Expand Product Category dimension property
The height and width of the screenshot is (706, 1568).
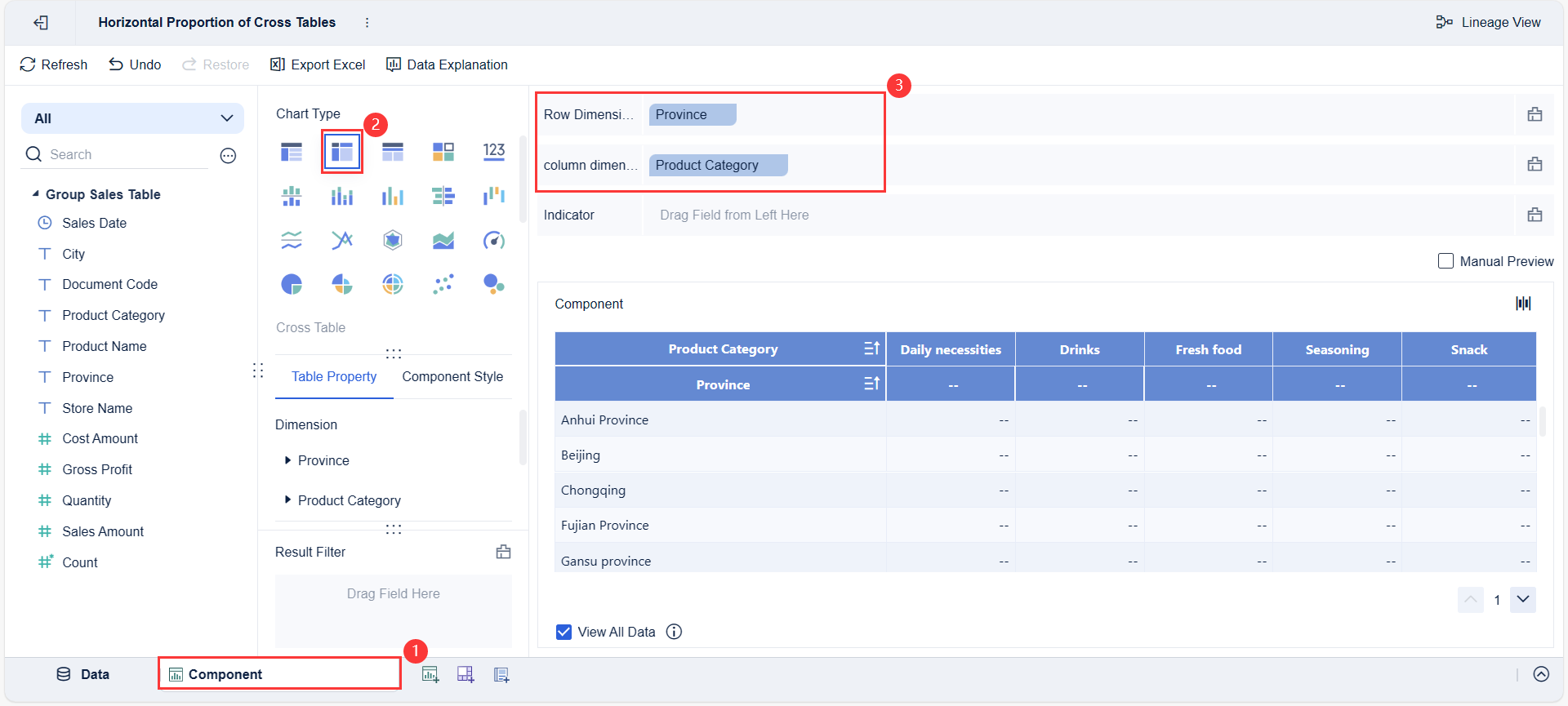[x=287, y=500]
